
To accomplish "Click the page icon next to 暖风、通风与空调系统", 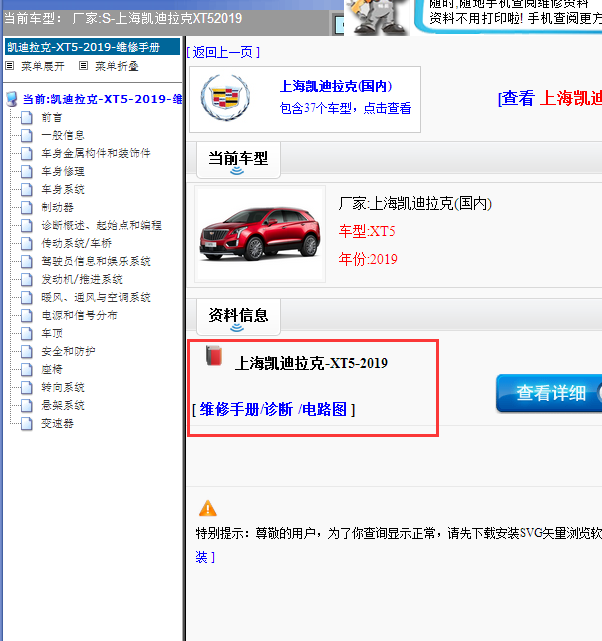I will pyautogui.click(x=27, y=298).
